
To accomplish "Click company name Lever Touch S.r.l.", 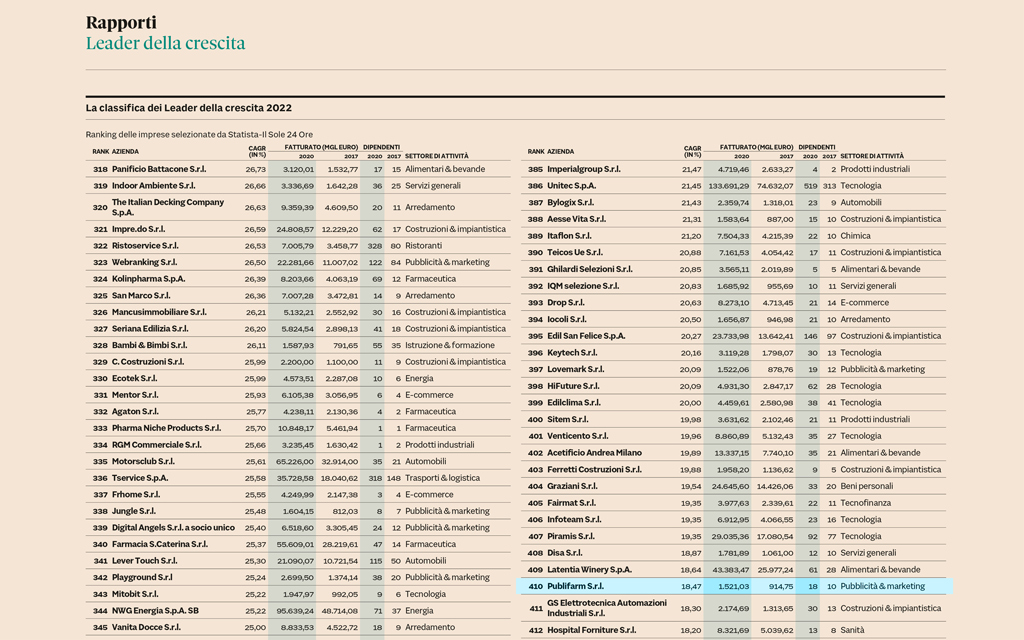I will coord(144,561).
